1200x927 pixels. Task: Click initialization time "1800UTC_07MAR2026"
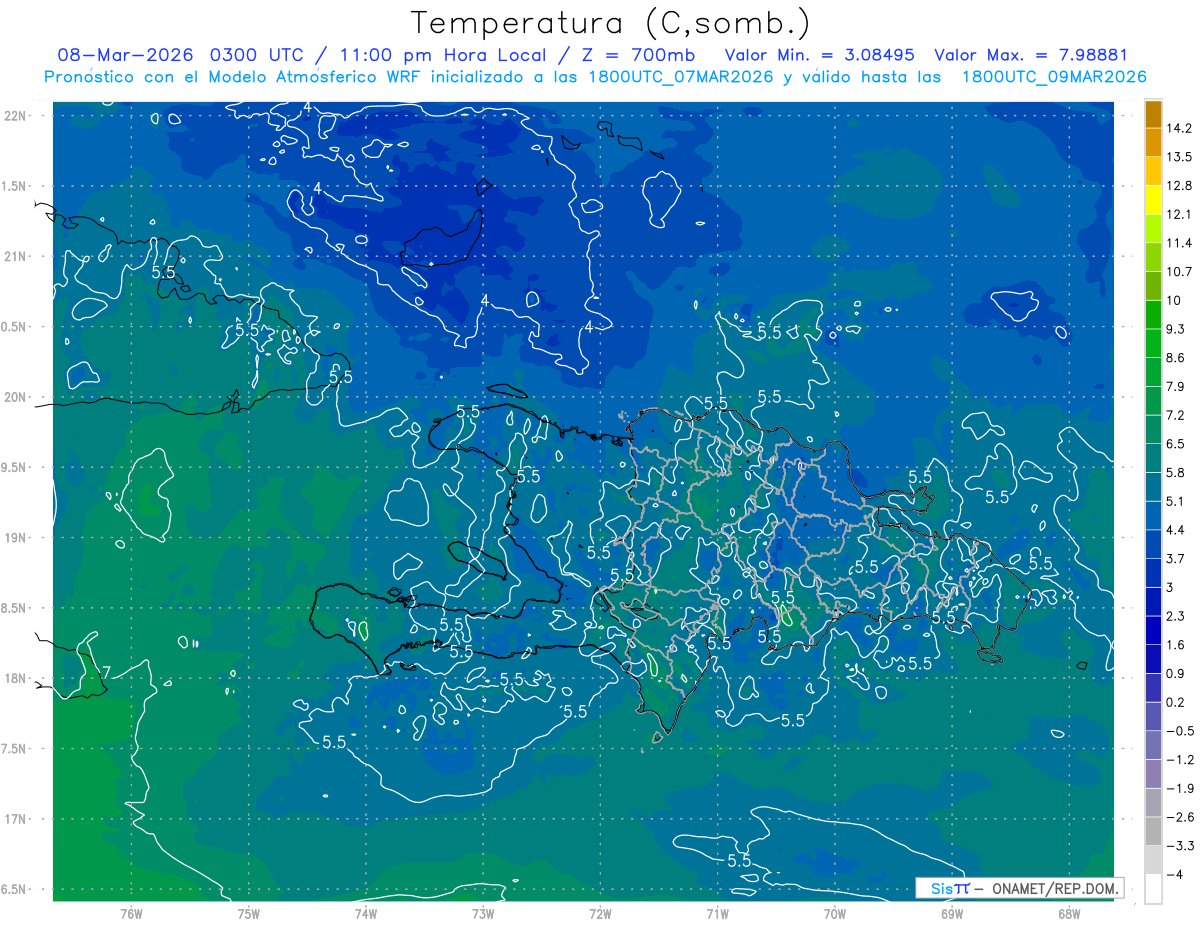click(x=683, y=77)
